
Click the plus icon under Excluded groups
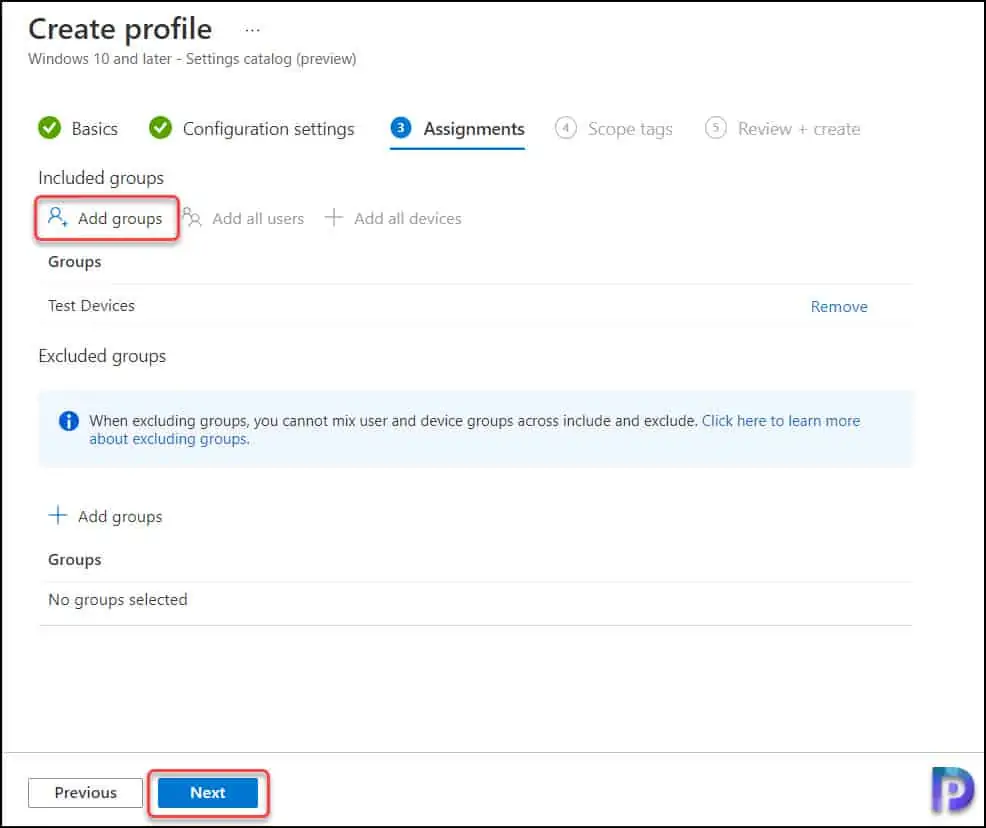tap(57, 515)
